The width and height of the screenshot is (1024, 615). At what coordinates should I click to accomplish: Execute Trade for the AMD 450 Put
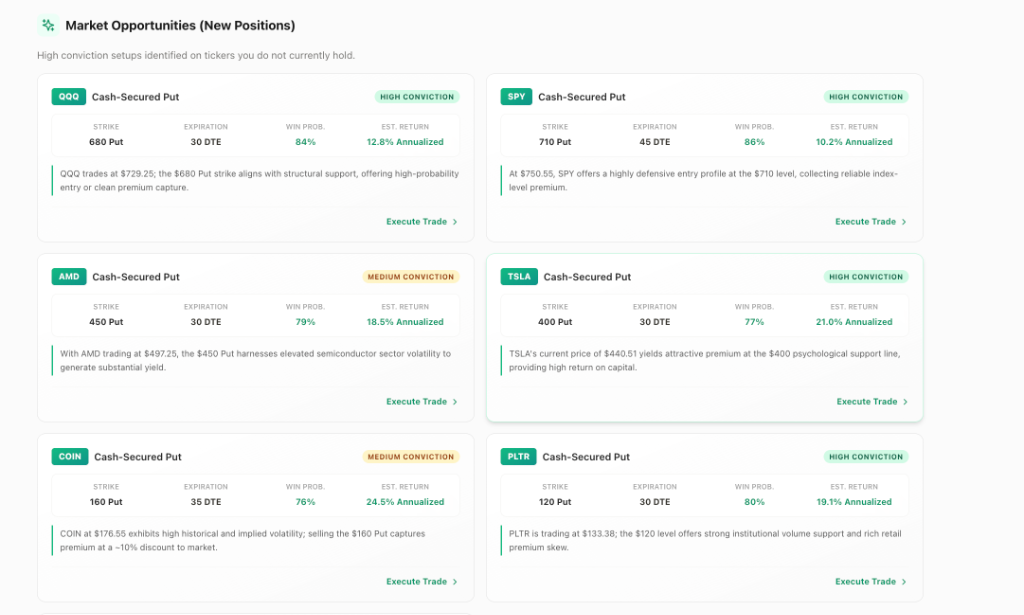pos(422,402)
